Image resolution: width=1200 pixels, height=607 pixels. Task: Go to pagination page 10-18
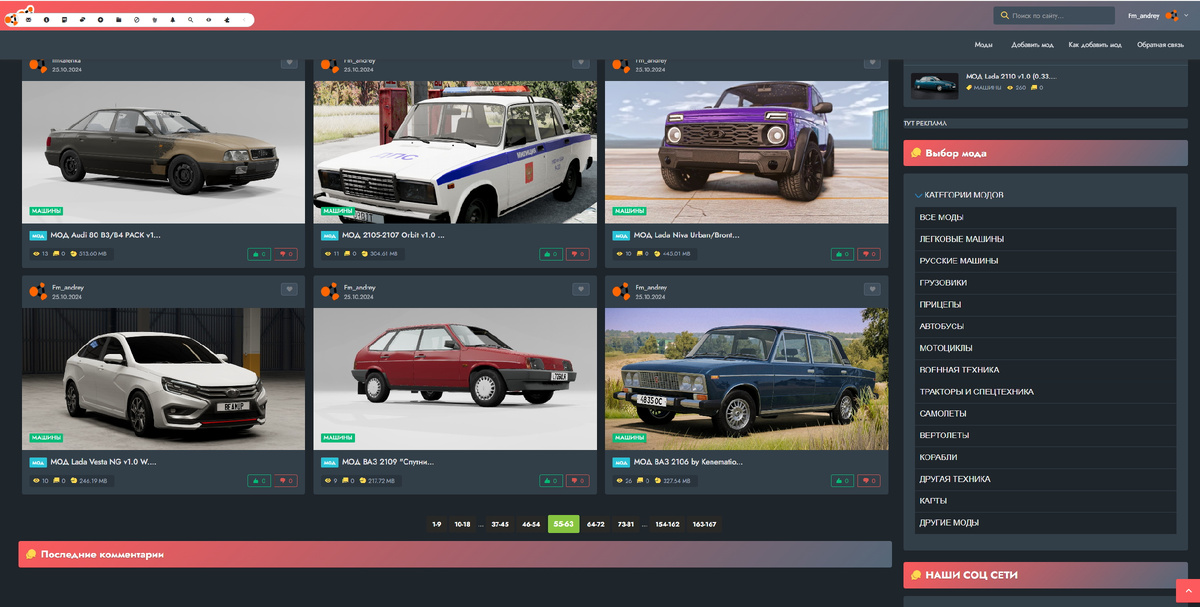[x=462, y=524]
